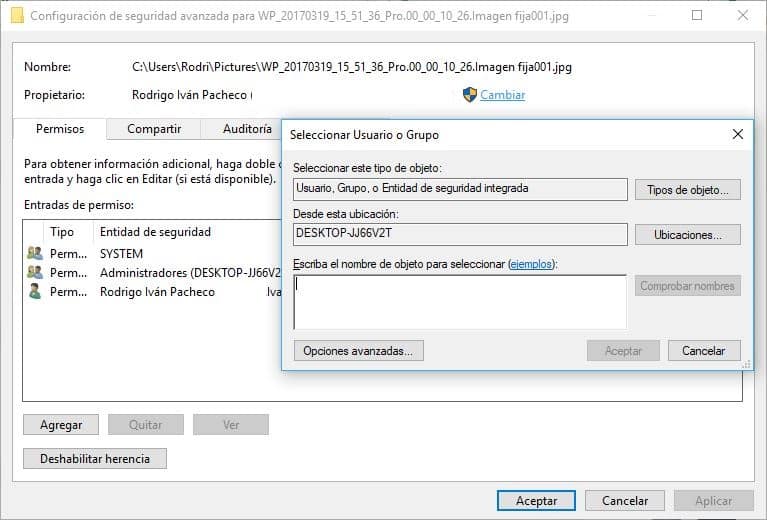Click the Tipos de objeto button
Screen dimensions: 767x520
pos(688,190)
